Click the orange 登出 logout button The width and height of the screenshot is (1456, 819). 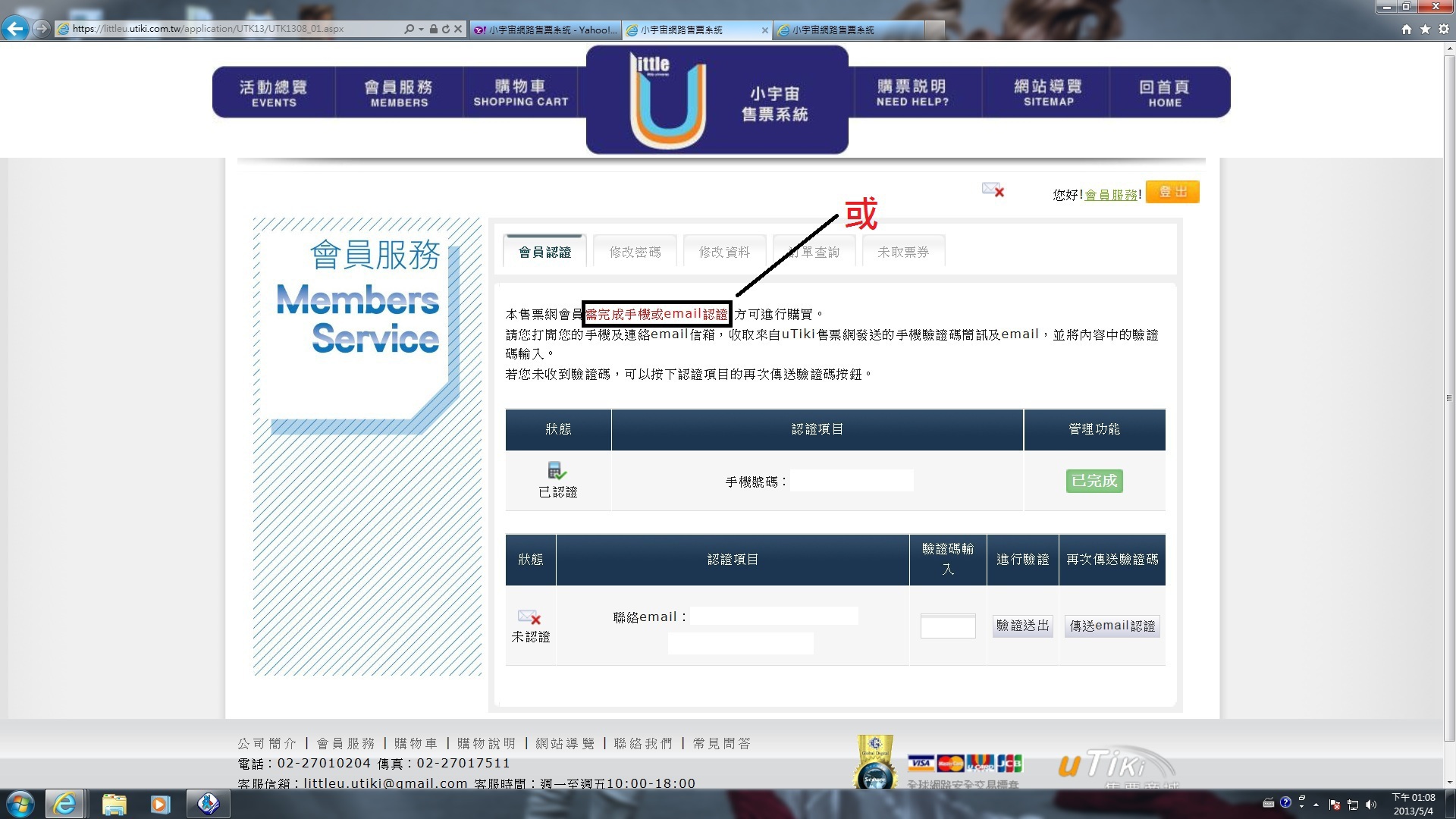pyautogui.click(x=1172, y=192)
